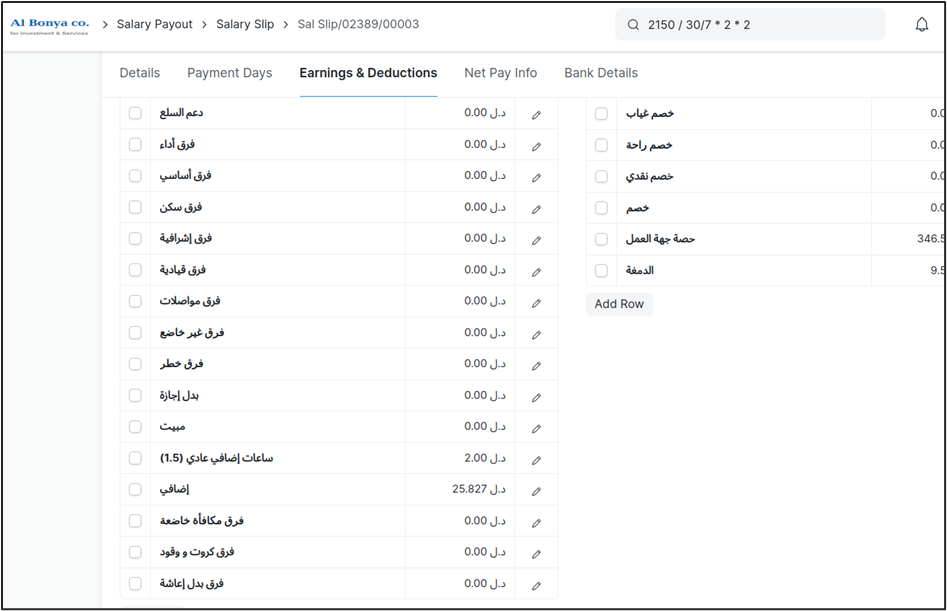Edit the مبيت row using pencil icon
This screenshot has width=947, height=611.
(536, 428)
